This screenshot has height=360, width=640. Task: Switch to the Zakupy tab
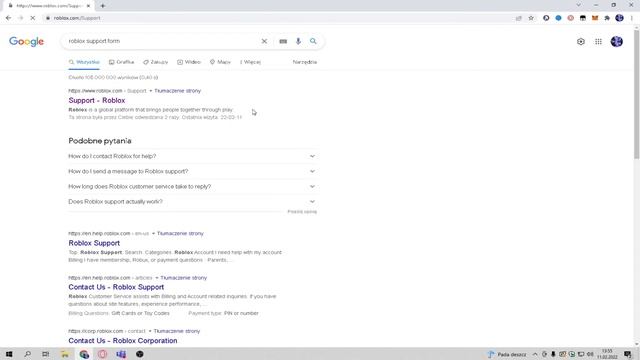coord(156,62)
